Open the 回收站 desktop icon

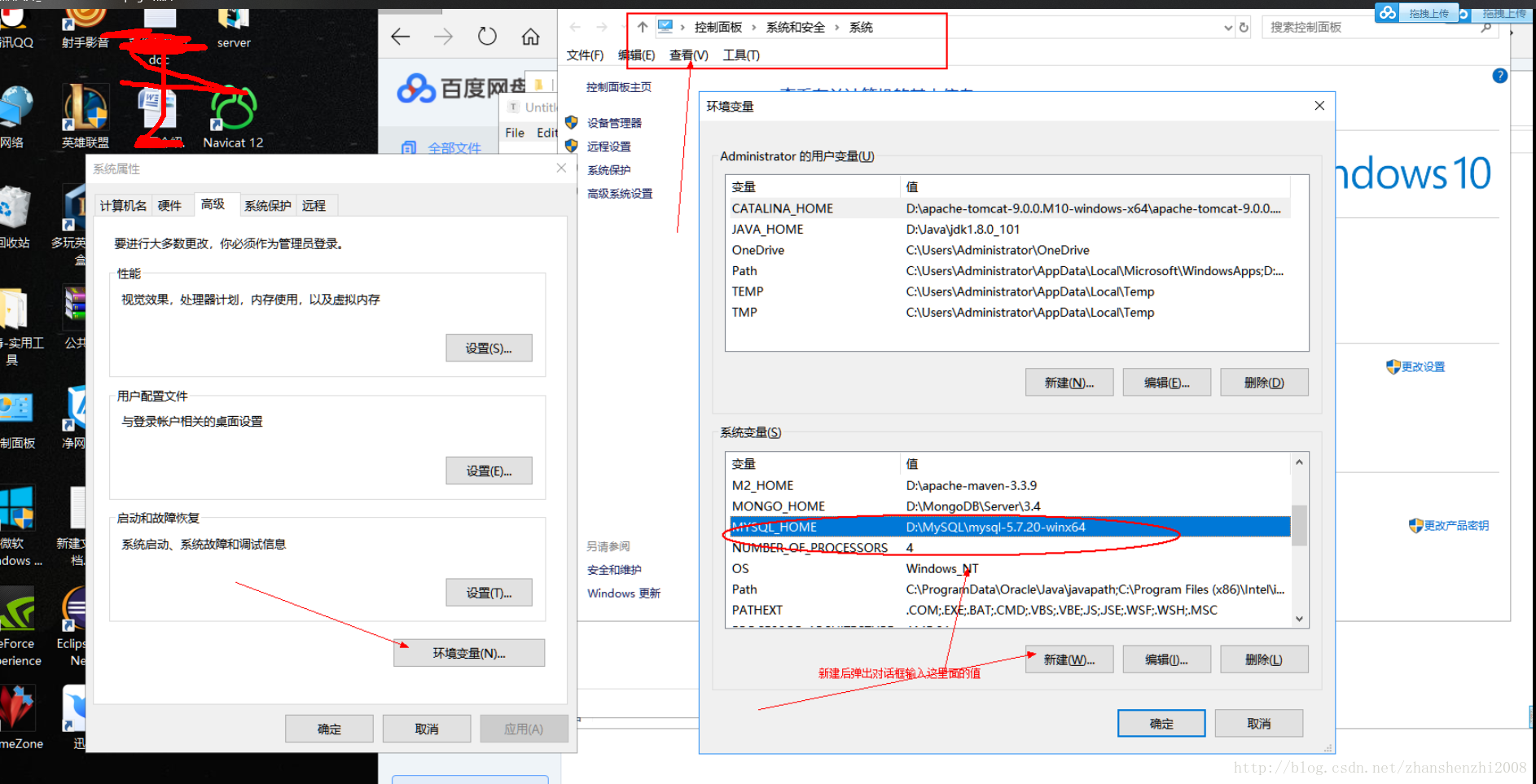pos(15,217)
